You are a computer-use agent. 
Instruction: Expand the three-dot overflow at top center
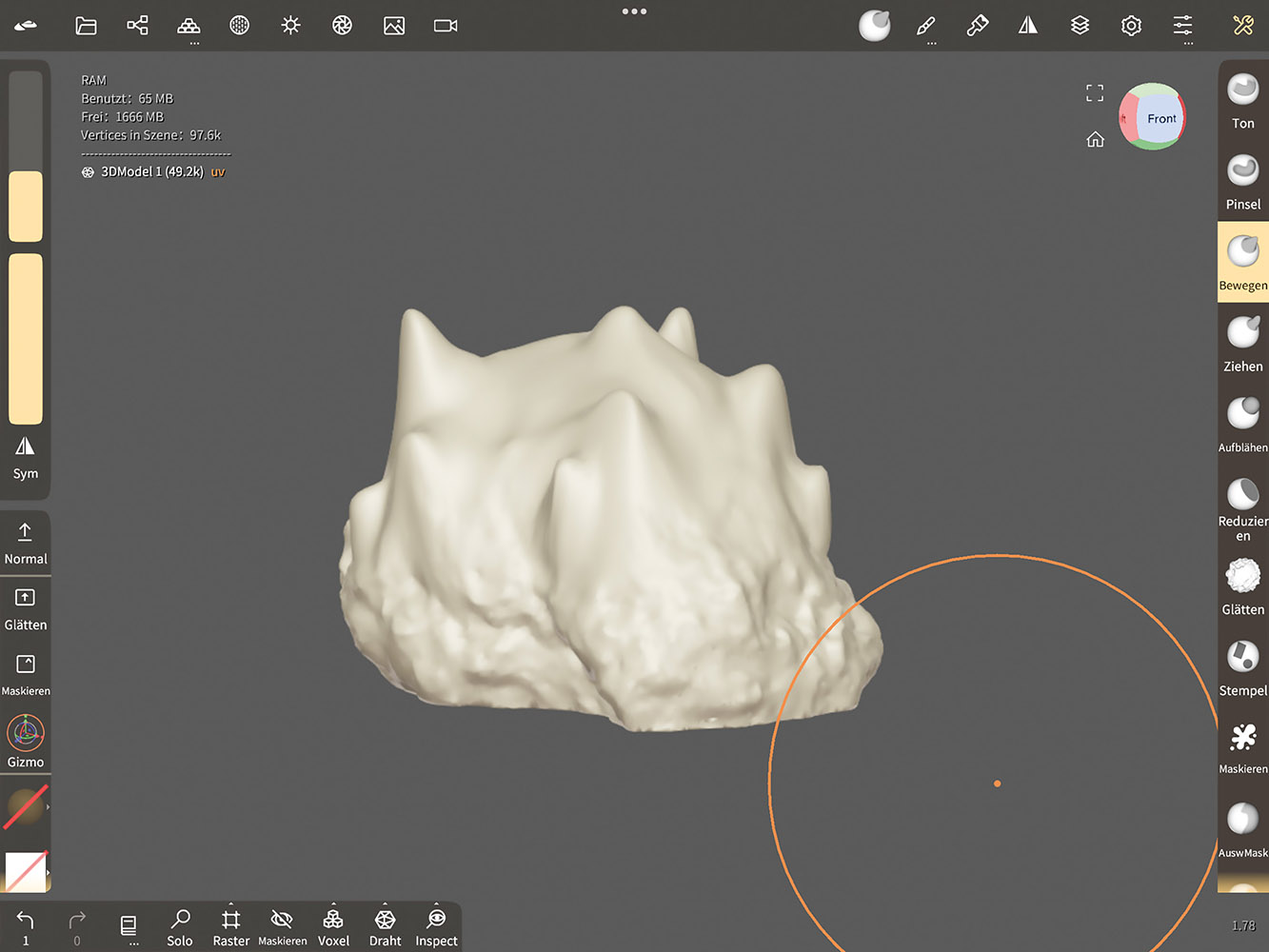coord(634,11)
